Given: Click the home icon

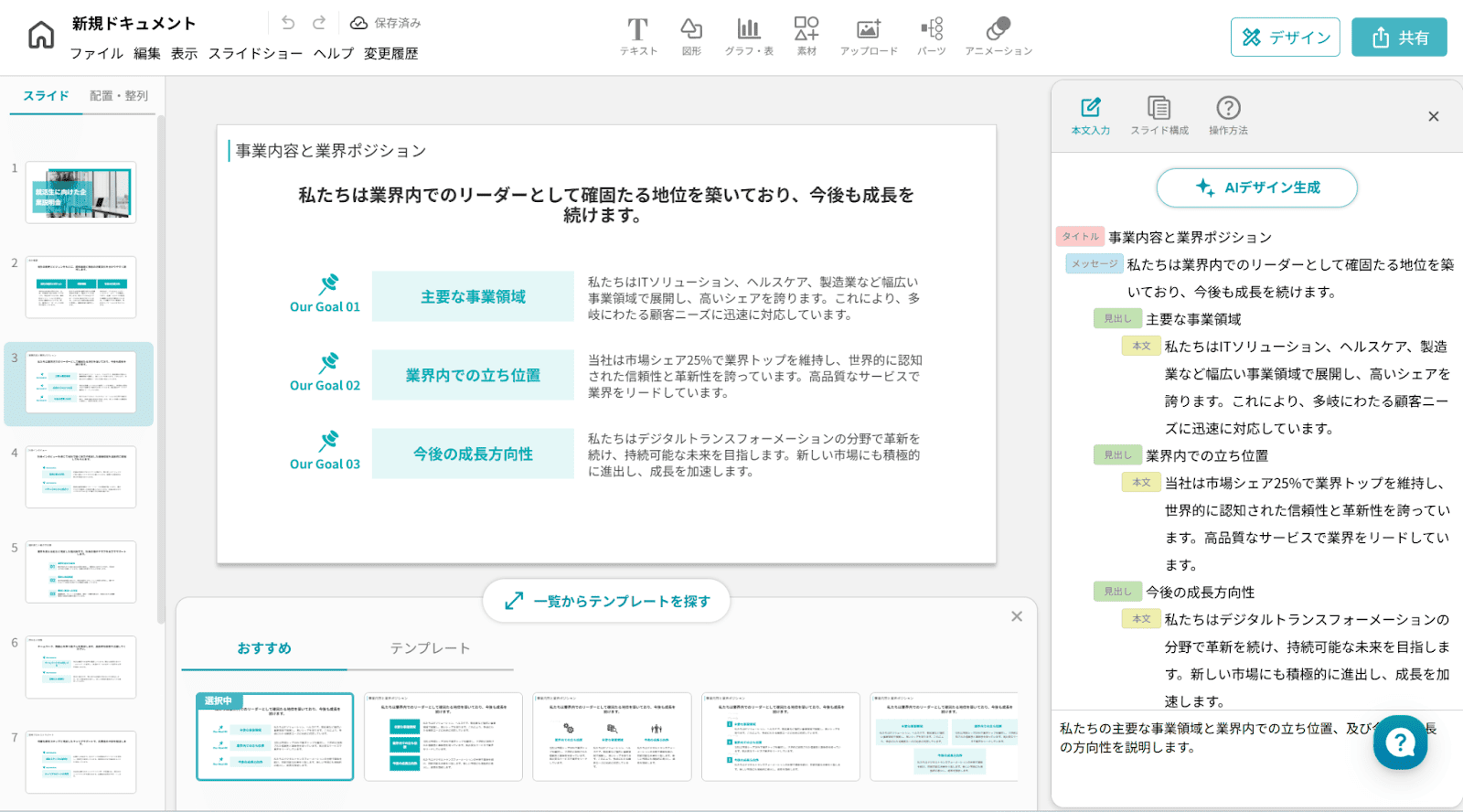Looking at the screenshot, I should [41, 36].
